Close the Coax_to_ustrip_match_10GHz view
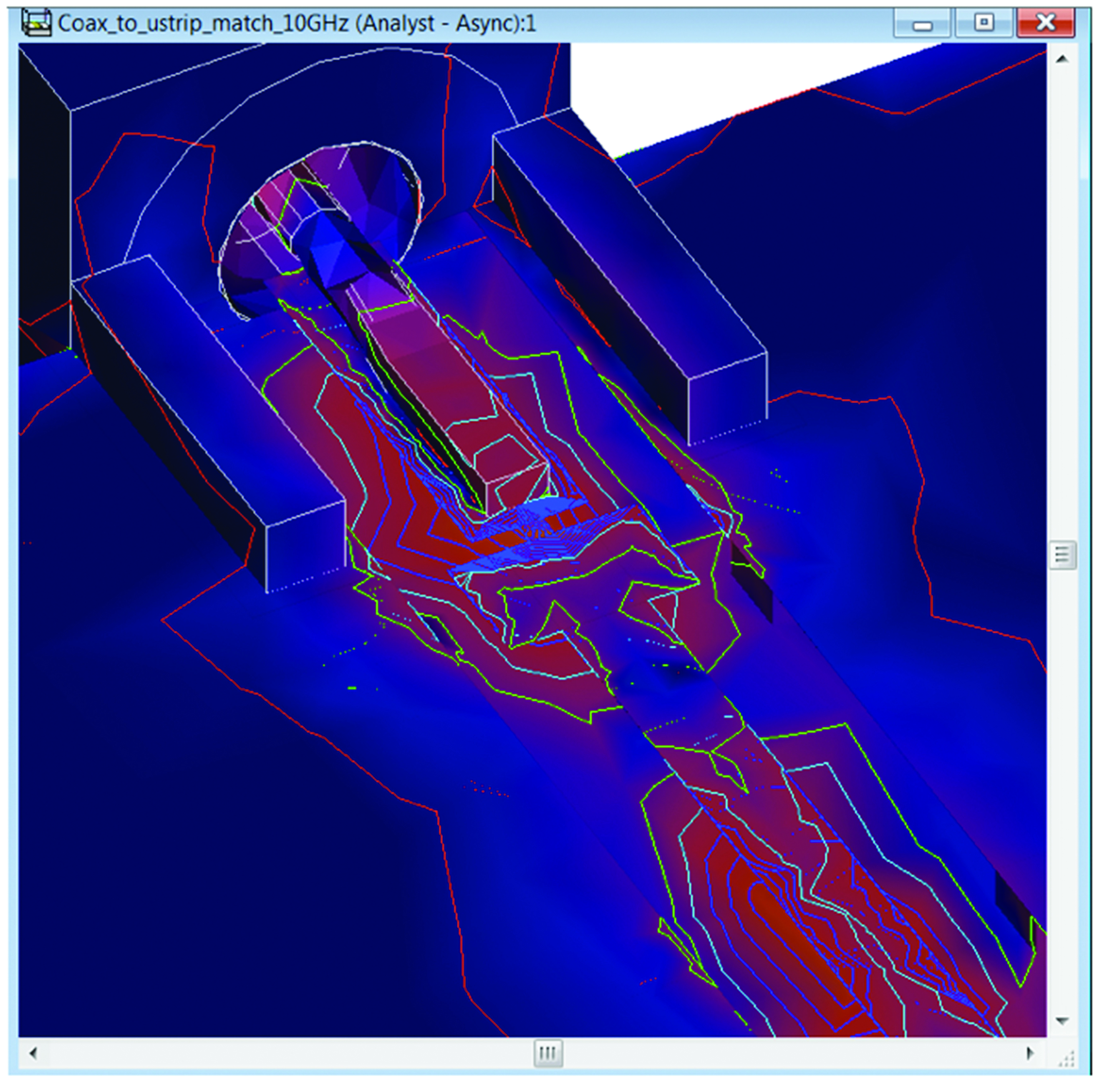The width and height of the screenshot is (1102, 1092). [1045, 23]
